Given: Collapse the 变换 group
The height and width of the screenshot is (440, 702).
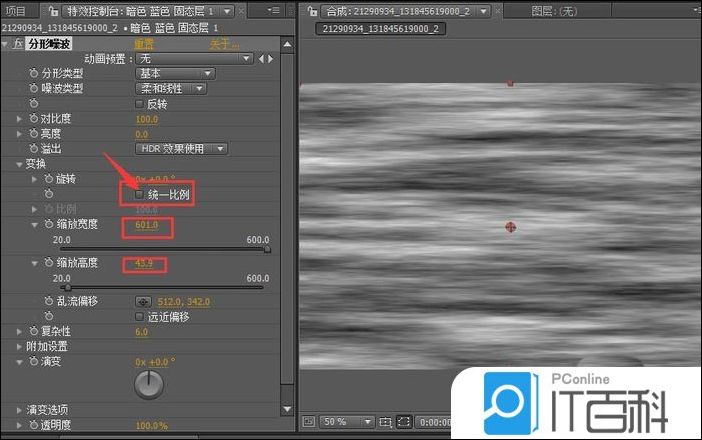Looking at the screenshot, I should coord(19,164).
